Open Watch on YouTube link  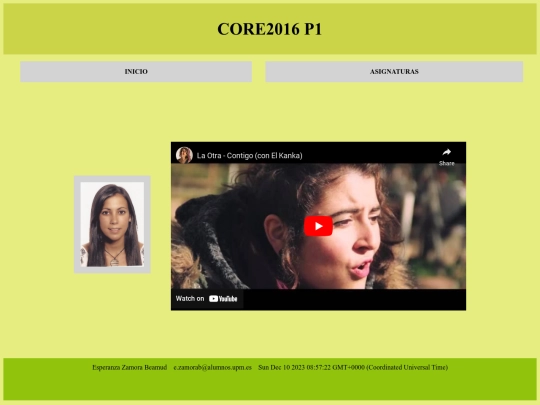(x=207, y=299)
